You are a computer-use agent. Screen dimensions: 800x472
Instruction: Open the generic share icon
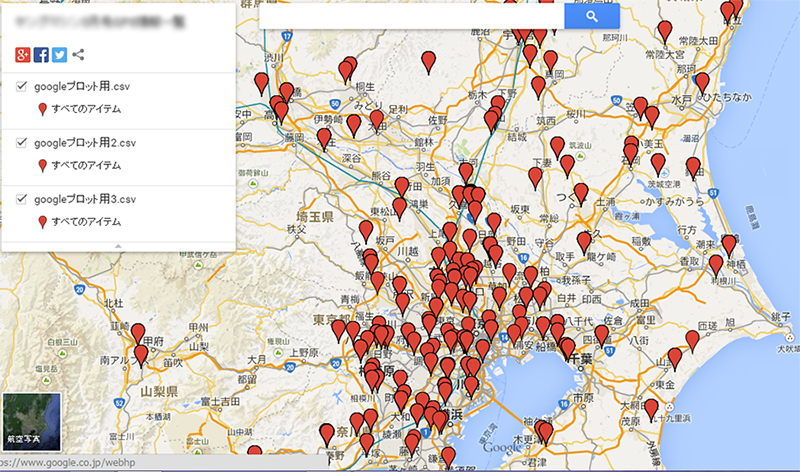point(78,55)
